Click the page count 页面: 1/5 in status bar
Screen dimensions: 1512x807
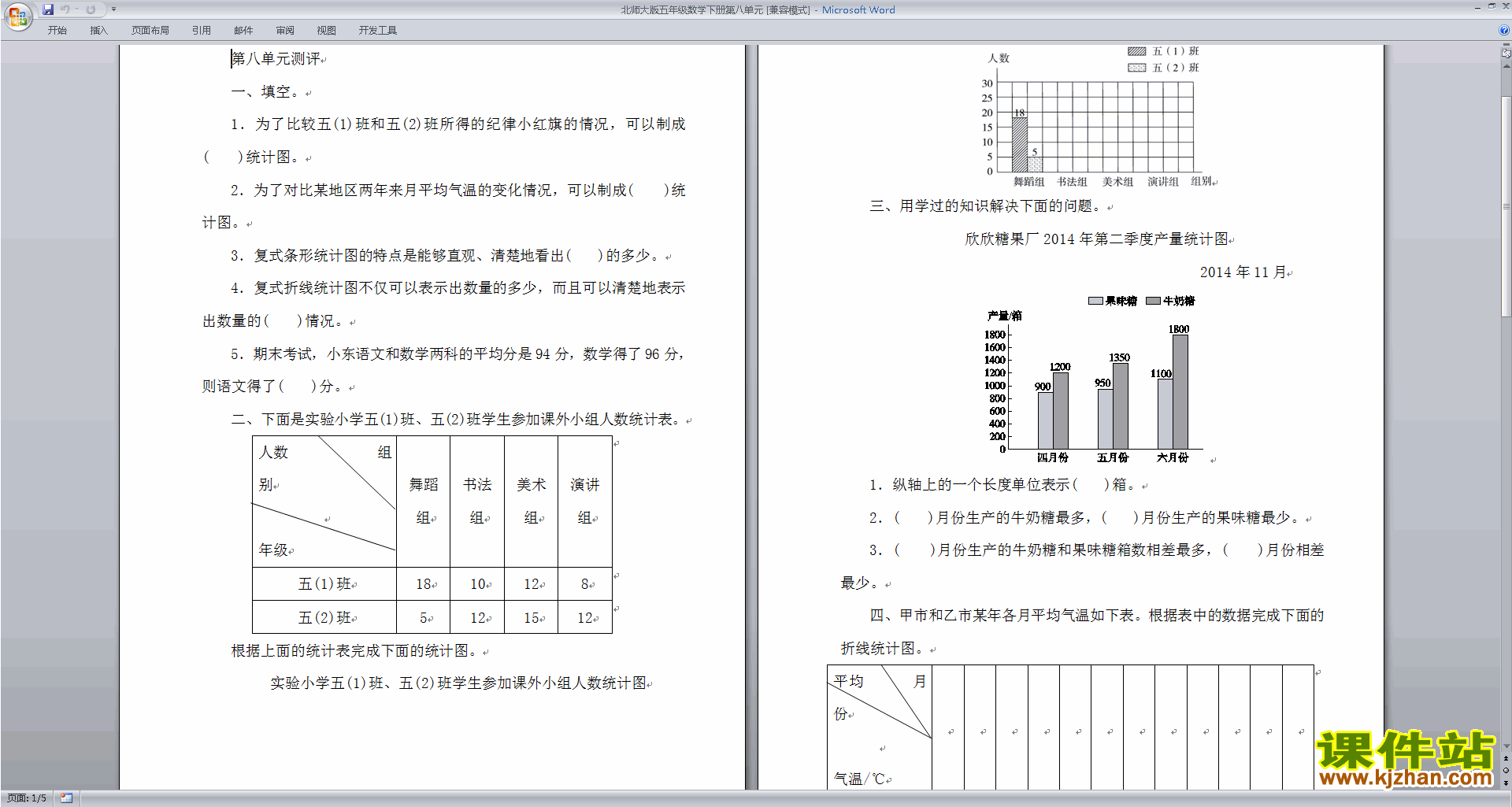click(x=27, y=798)
